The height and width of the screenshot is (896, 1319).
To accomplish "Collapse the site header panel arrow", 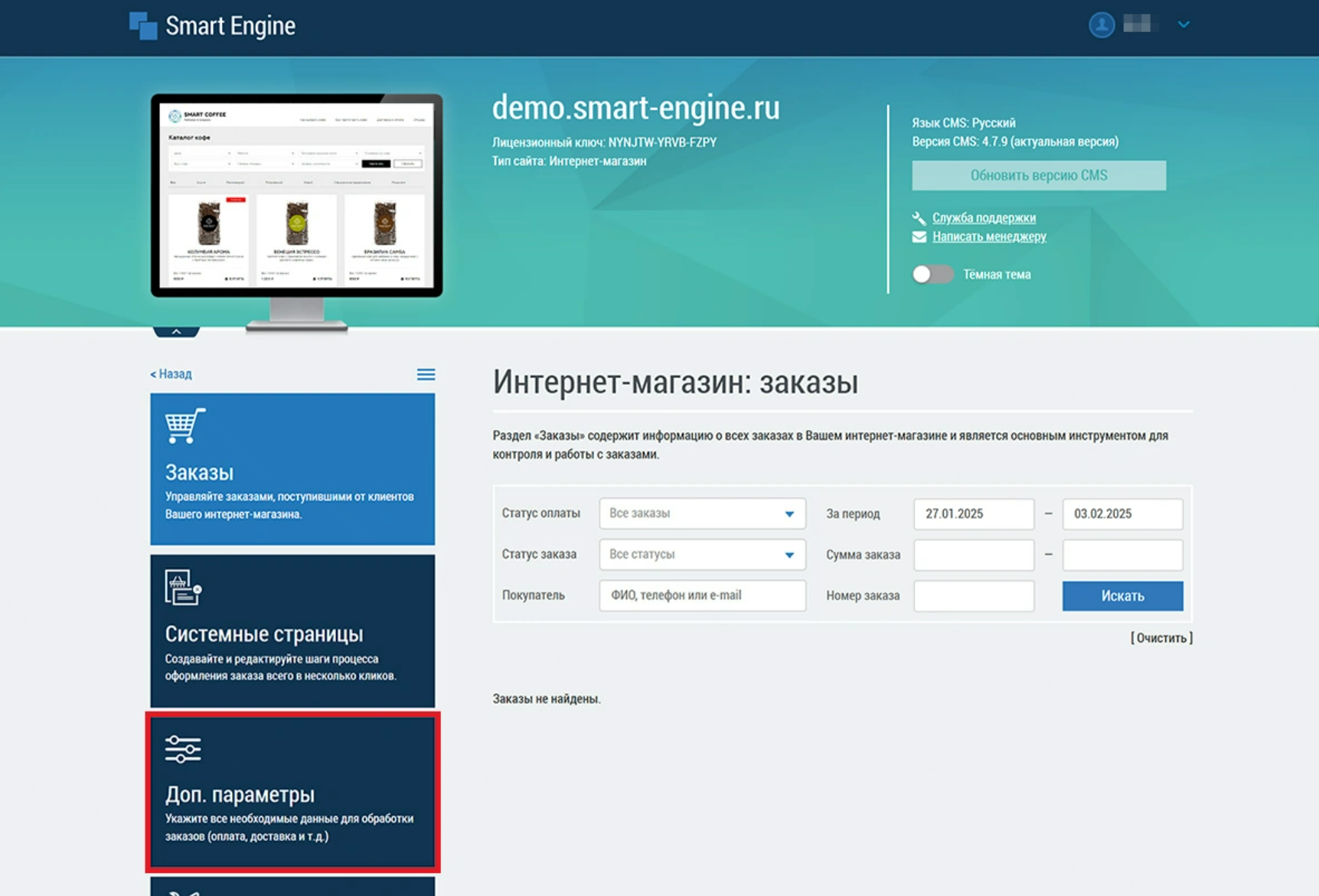I will click(176, 331).
